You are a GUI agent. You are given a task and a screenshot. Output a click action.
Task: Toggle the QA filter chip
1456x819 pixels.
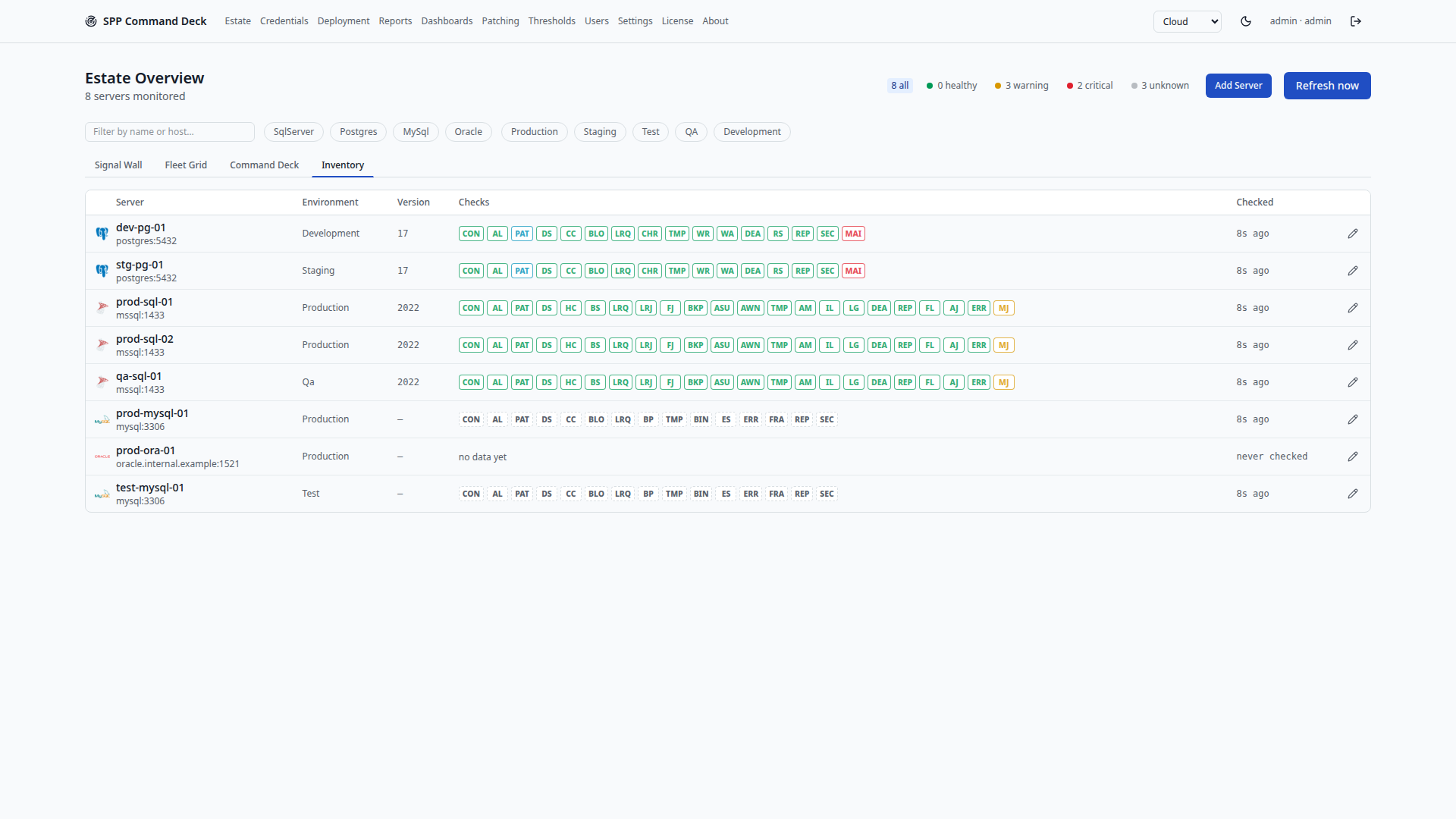coord(691,132)
